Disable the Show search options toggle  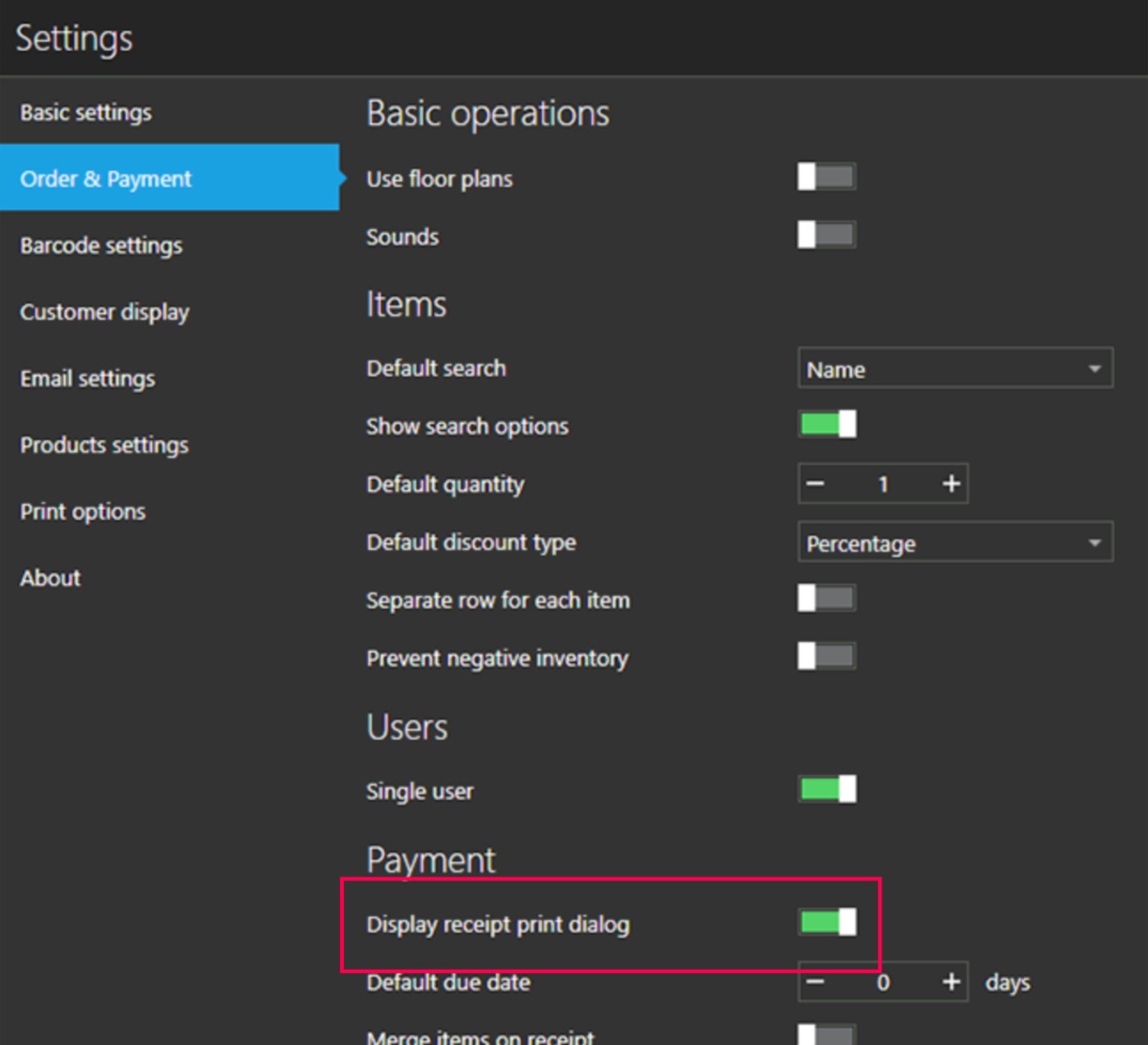coord(827,424)
